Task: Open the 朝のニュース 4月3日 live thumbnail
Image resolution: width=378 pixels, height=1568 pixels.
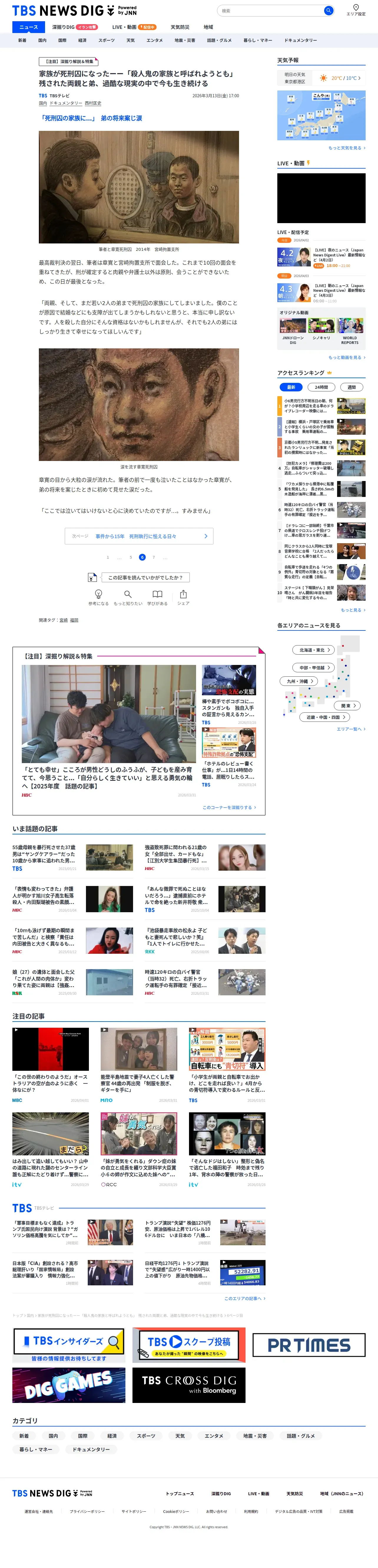Action: point(294,293)
